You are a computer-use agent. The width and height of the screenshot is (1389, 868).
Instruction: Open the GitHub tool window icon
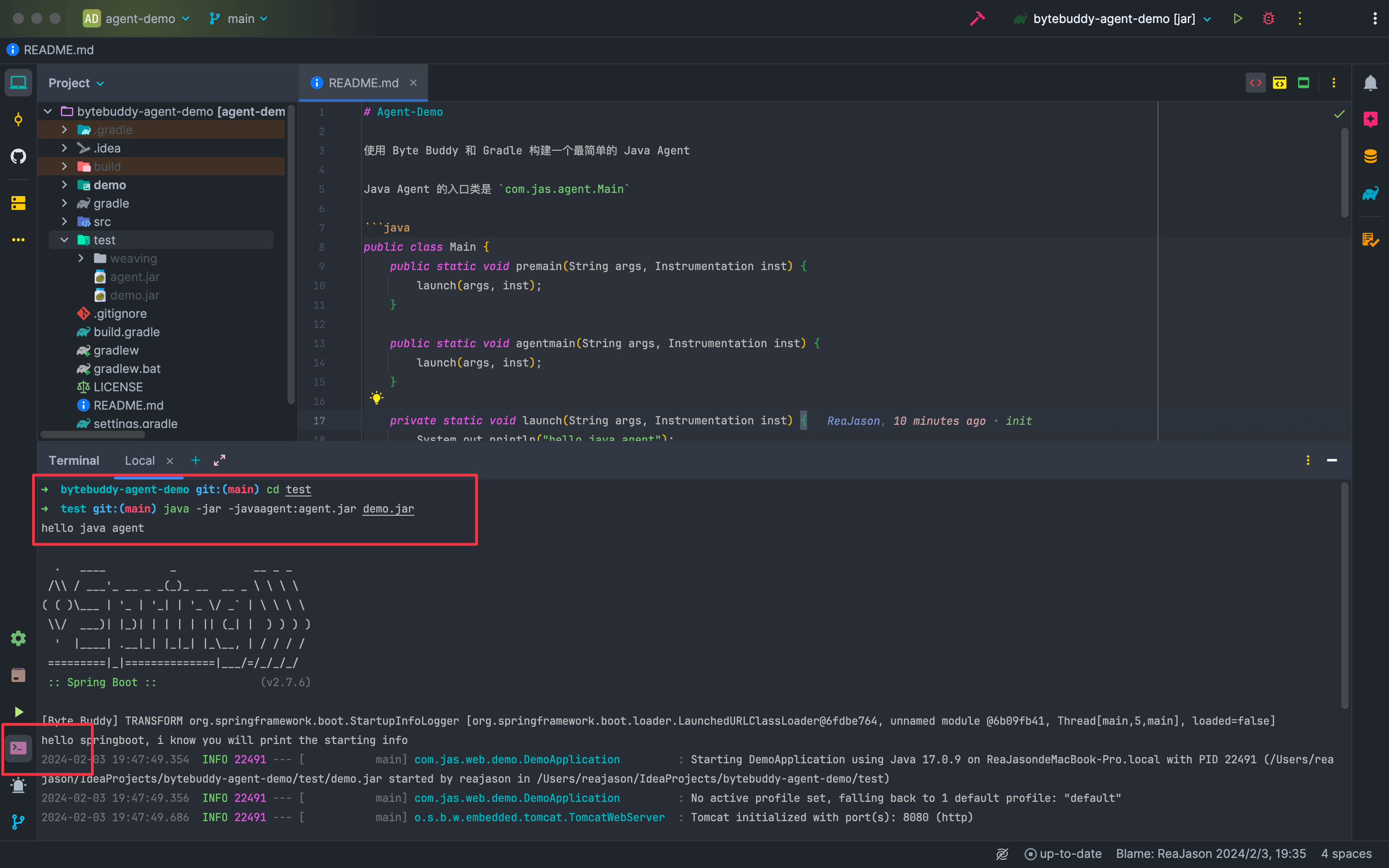[x=18, y=156]
